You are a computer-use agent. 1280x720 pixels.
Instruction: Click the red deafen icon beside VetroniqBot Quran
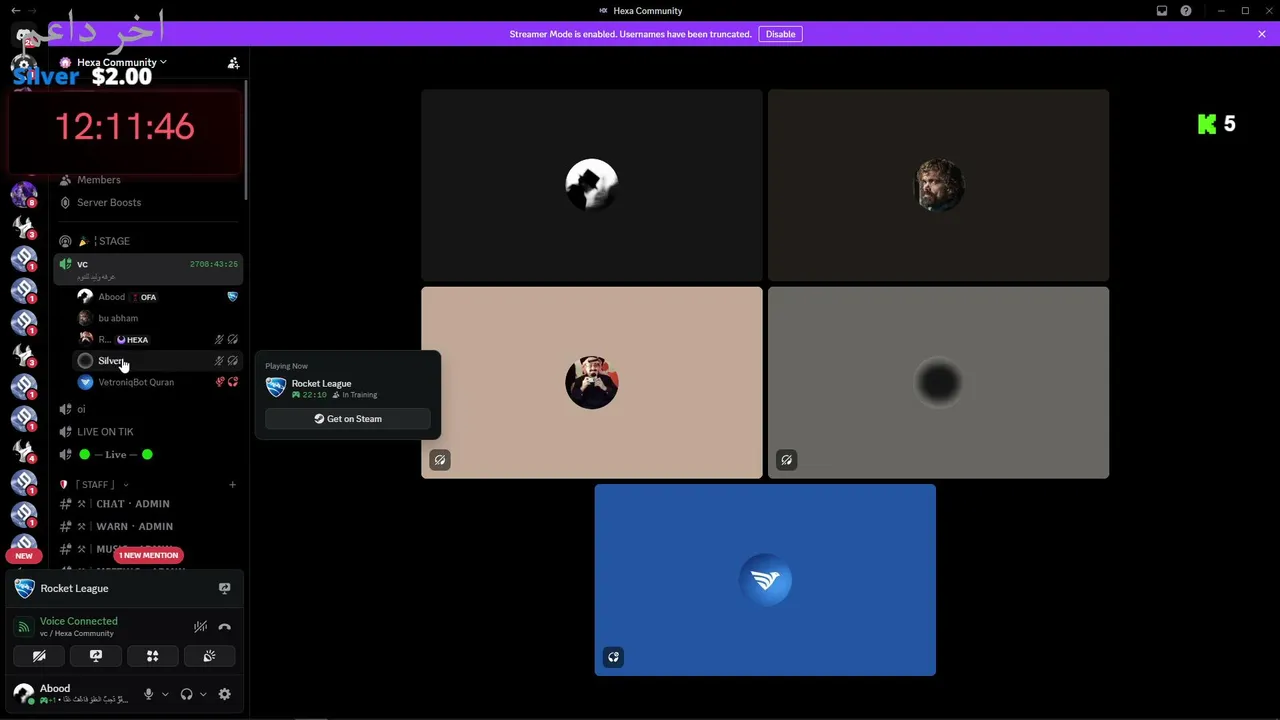click(233, 382)
